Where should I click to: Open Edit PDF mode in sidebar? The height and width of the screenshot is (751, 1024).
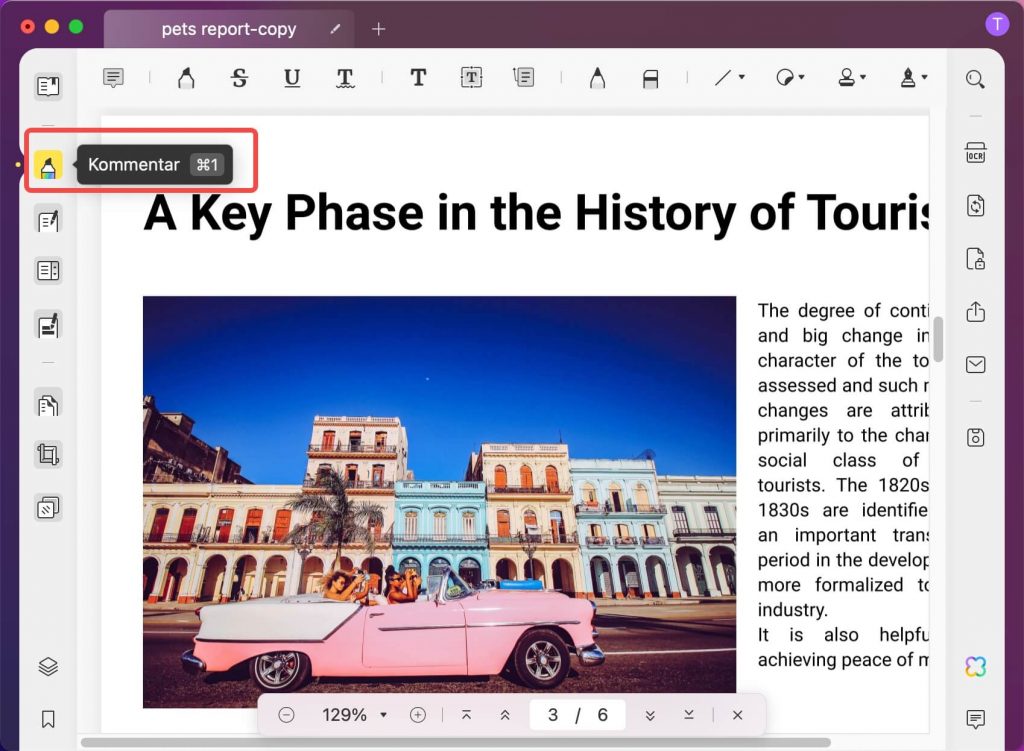point(48,220)
